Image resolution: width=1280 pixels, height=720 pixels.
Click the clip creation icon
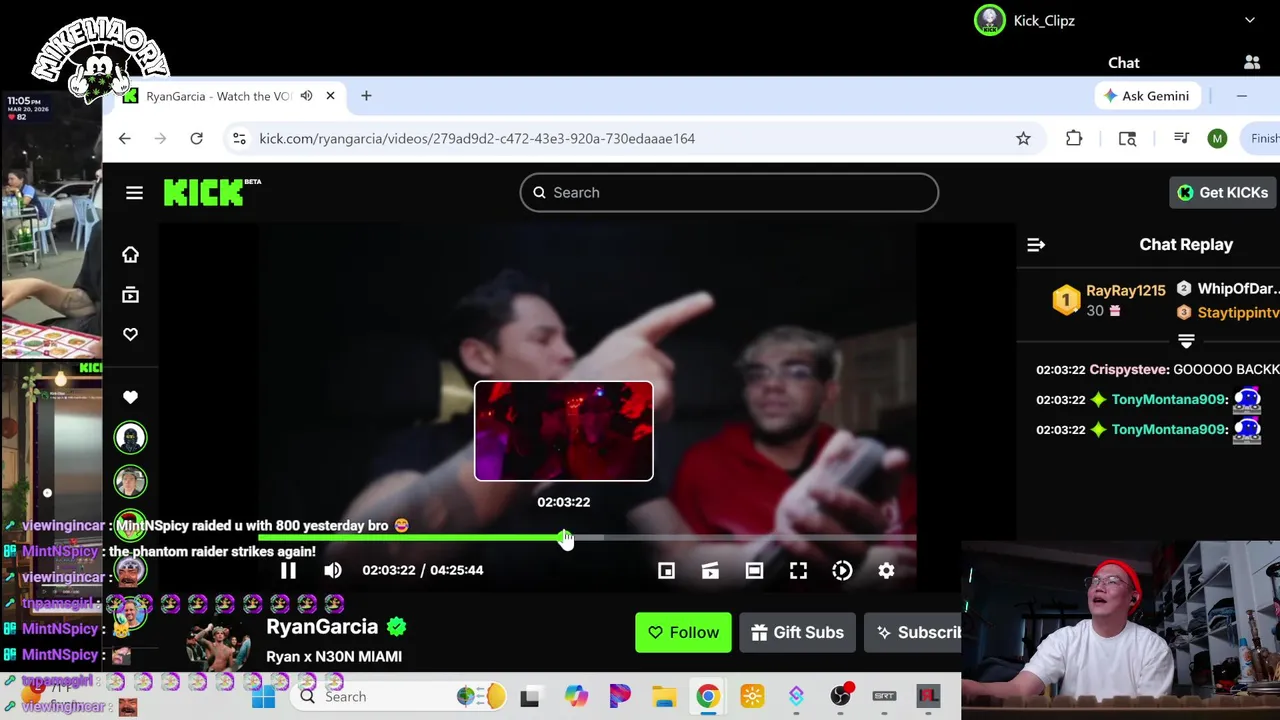pyautogui.click(x=710, y=570)
